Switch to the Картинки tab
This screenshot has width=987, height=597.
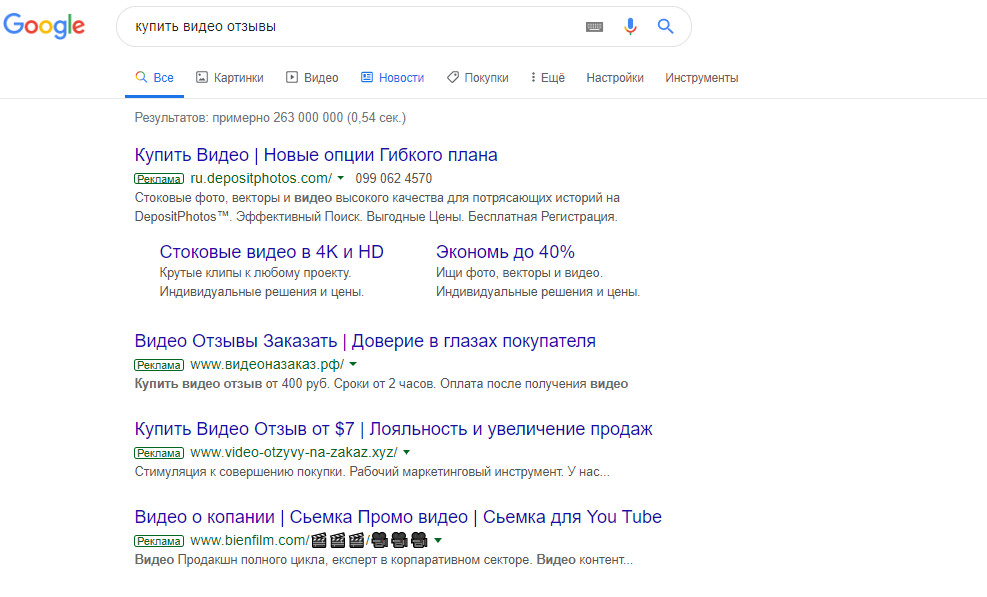coord(230,77)
